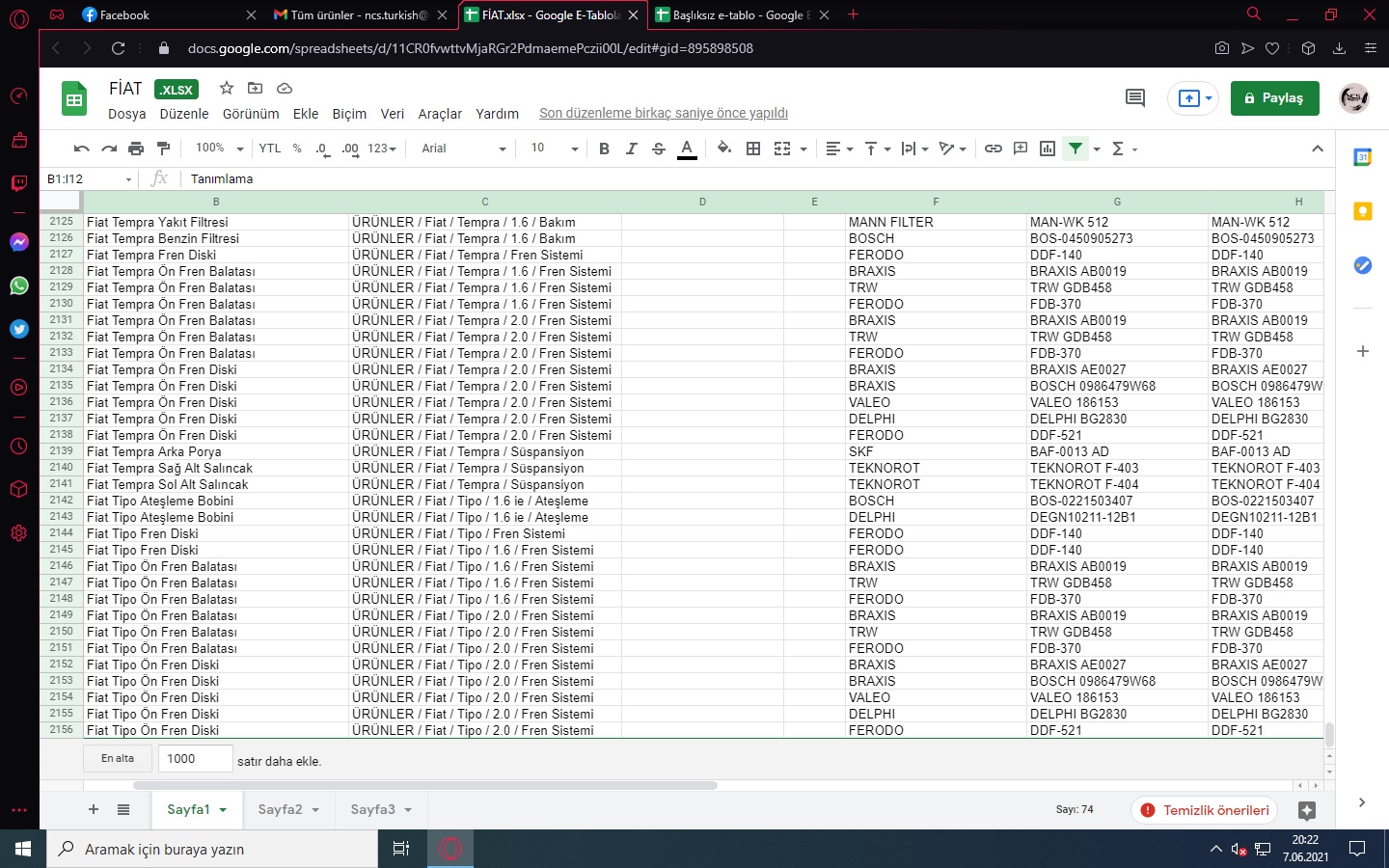
Task: Open the text color picker
Action: (687, 149)
